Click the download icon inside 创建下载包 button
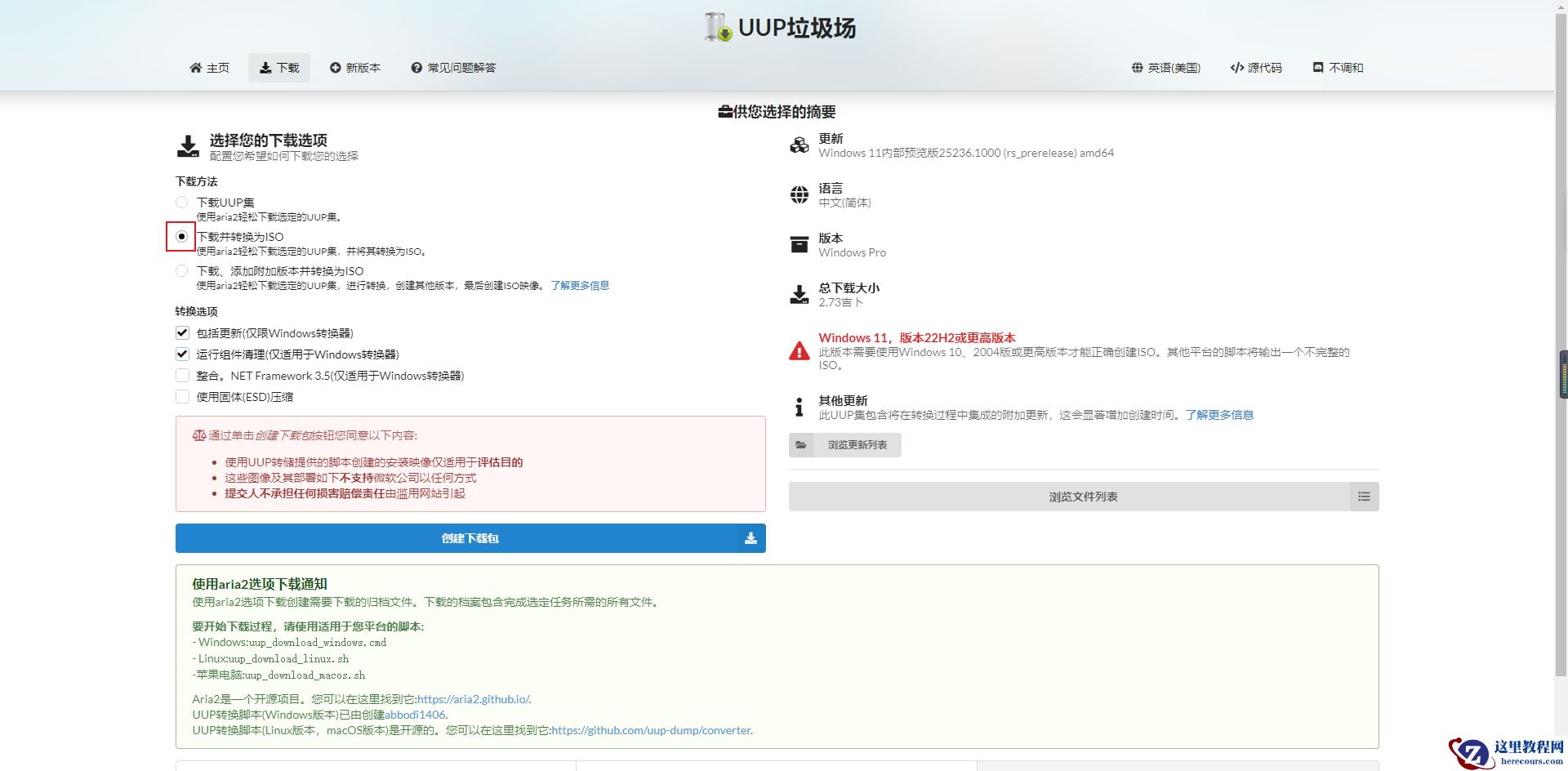Viewport: 1568px width, 771px height. (x=750, y=538)
